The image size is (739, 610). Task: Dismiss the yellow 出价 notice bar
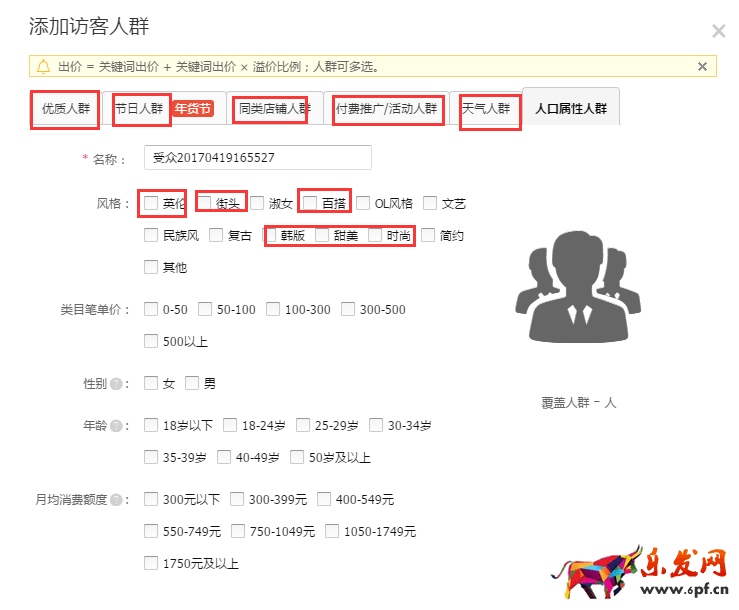tap(702, 66)
